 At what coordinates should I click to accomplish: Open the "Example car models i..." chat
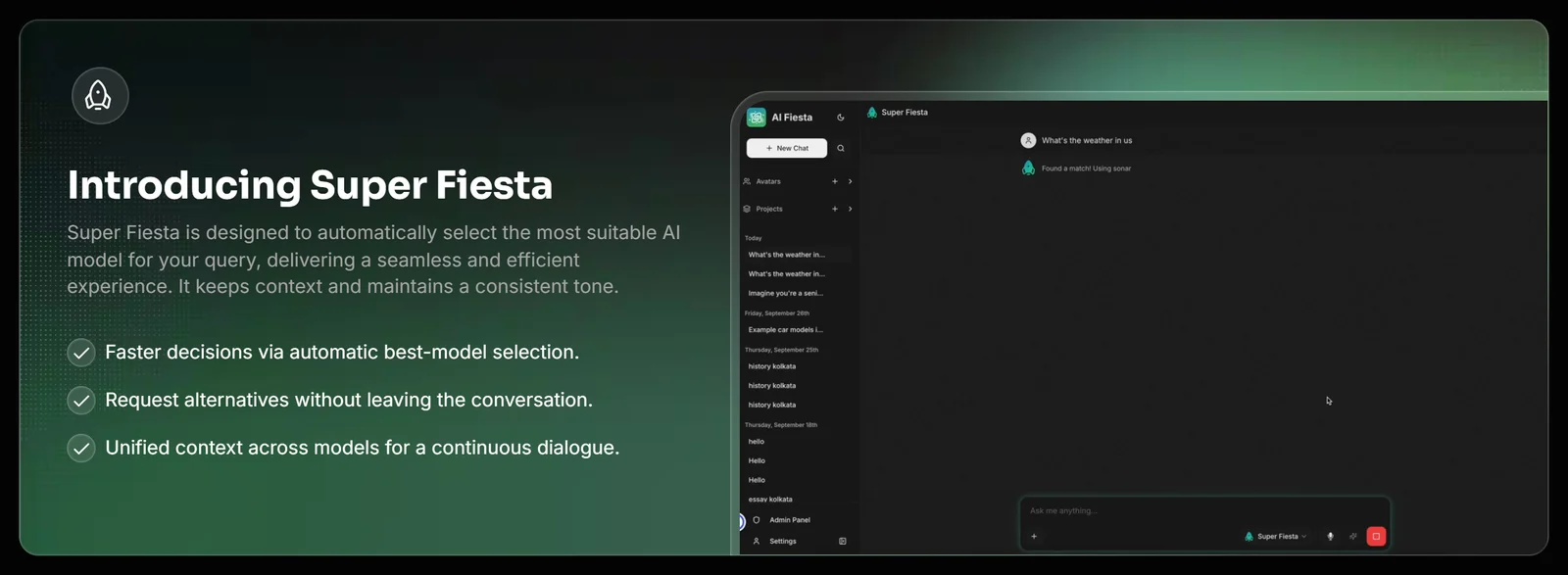(786, 330)
